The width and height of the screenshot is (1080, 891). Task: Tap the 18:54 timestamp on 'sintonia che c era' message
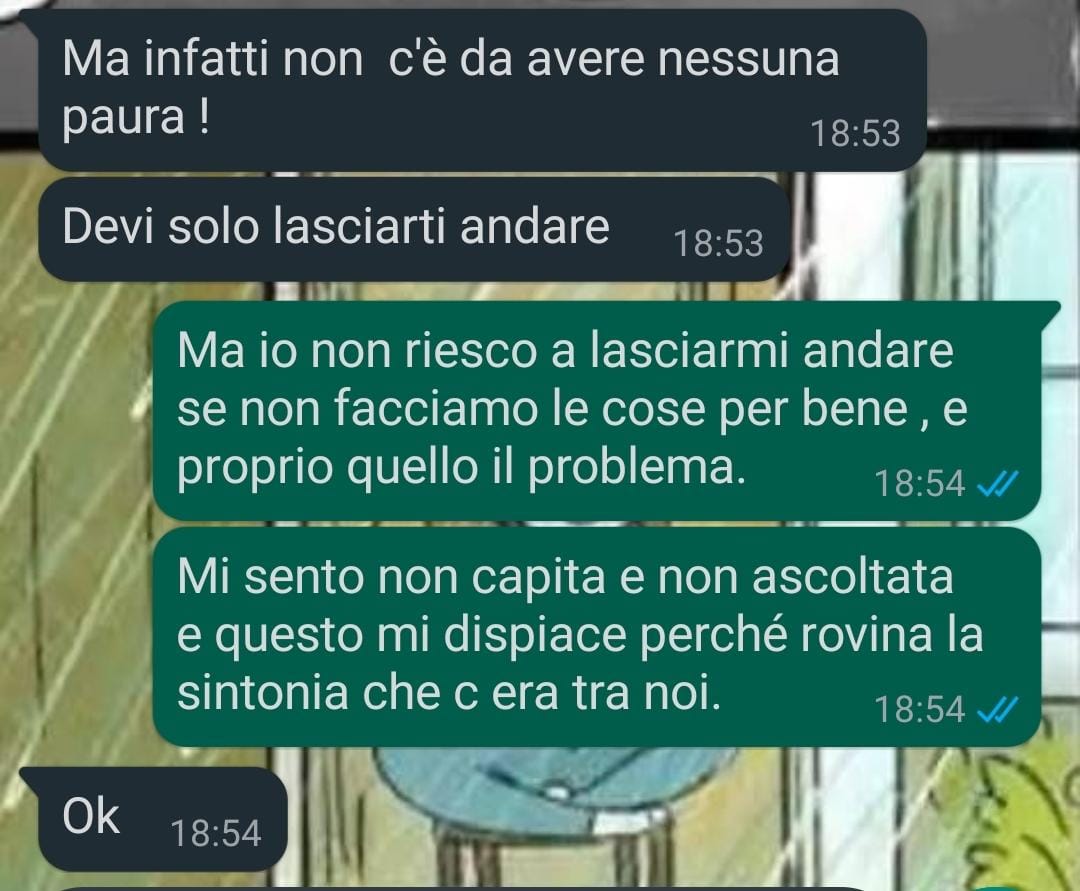point(920,709)
